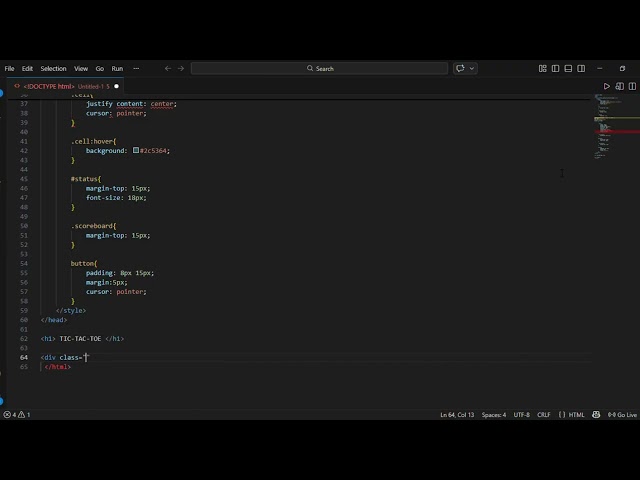The image size is (640, 480).
Task: Open the Copilot status icon
Action: (596, 415)
